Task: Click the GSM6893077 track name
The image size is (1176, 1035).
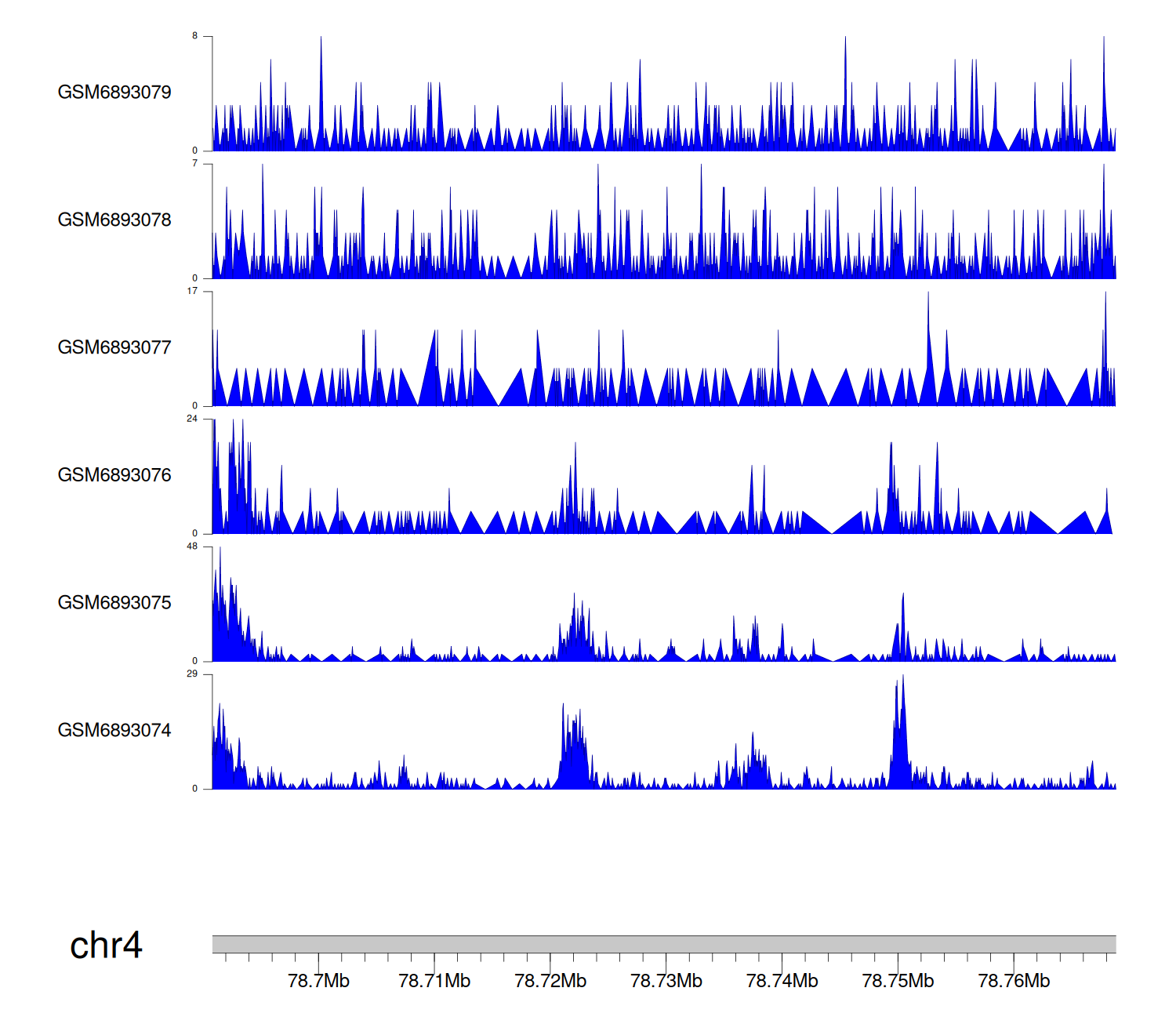Action: (x=114, y=347)
